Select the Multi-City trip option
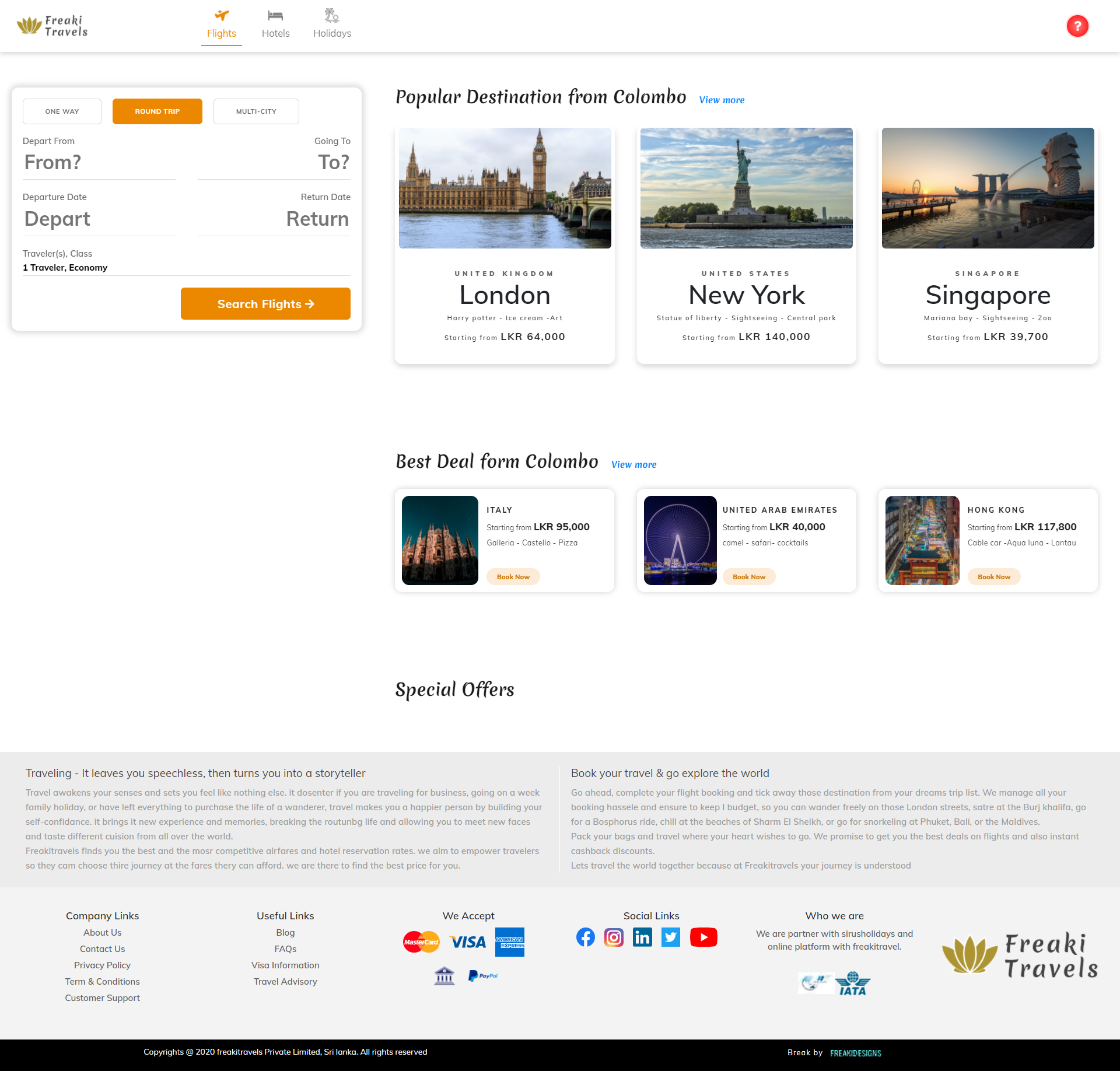The width and height of the screenshot is (1120, 1071). 256,111
